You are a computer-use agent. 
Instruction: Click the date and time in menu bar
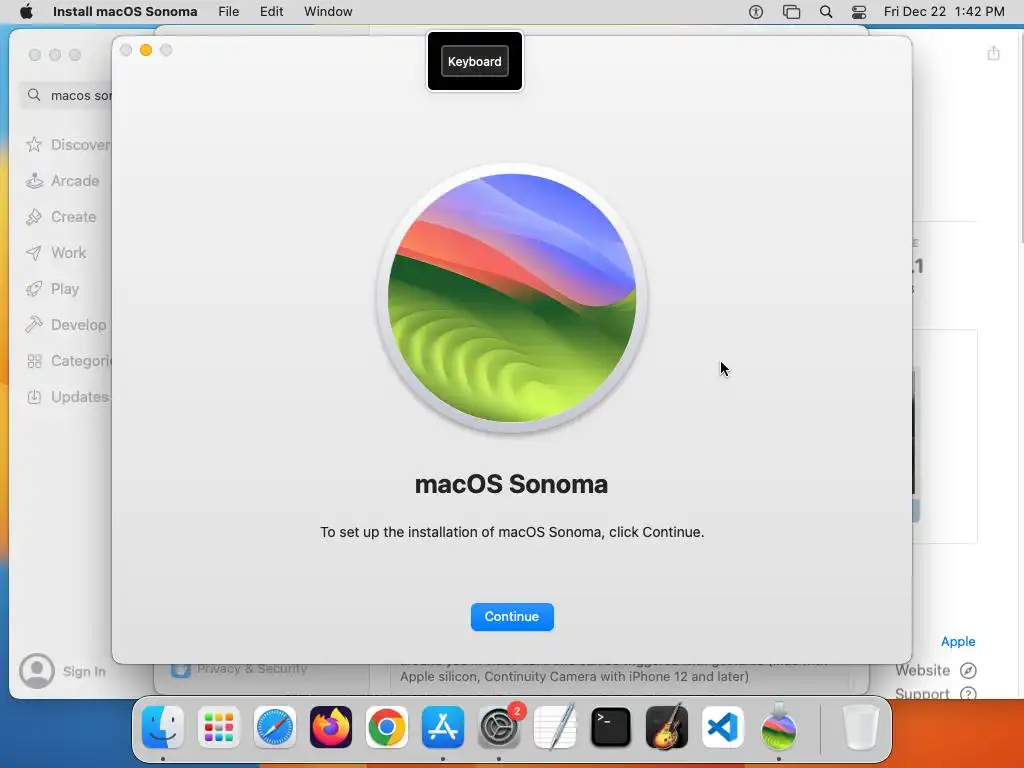pyautogui.click(x=944, y=12)
